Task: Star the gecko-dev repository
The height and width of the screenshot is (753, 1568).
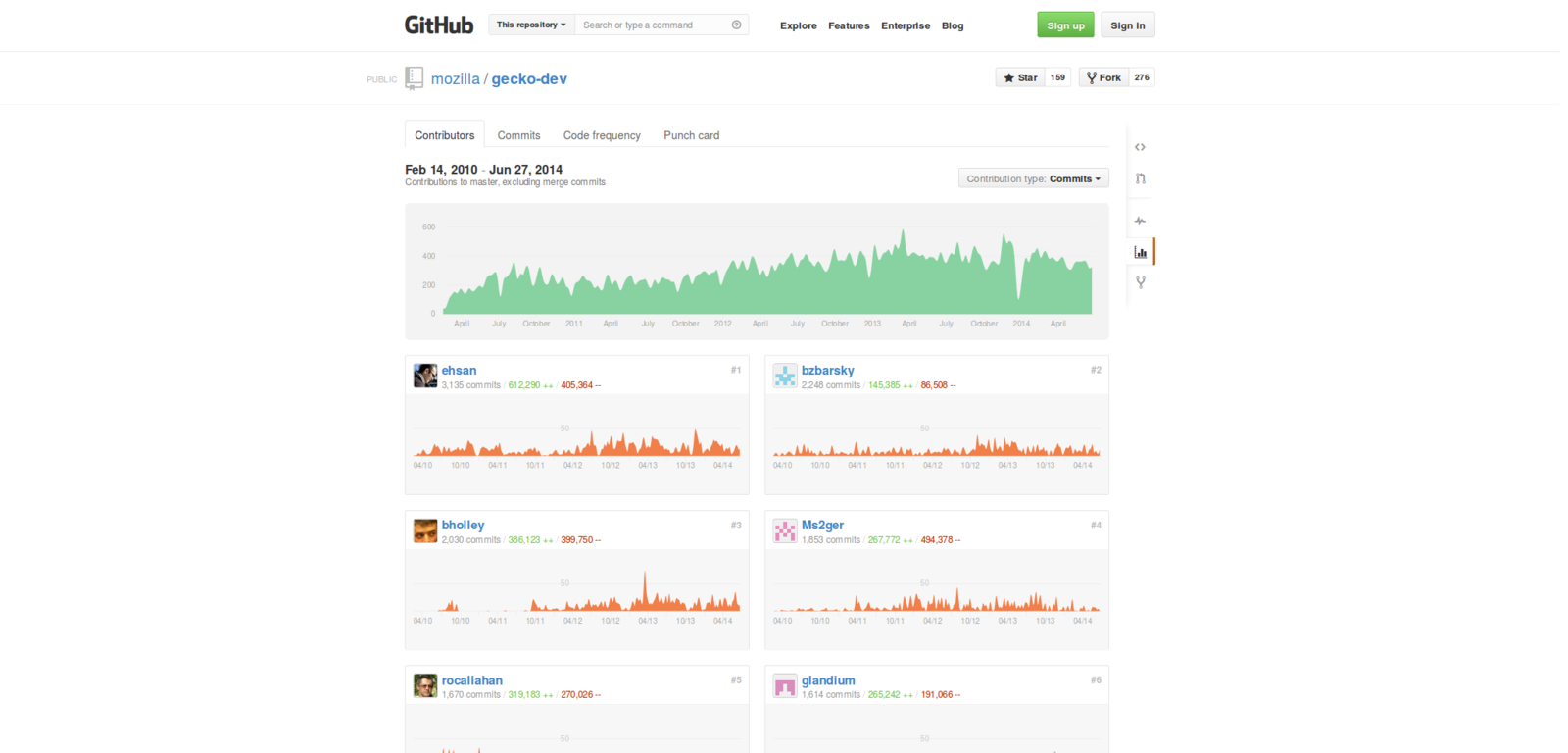Action: pos(1020,77)
